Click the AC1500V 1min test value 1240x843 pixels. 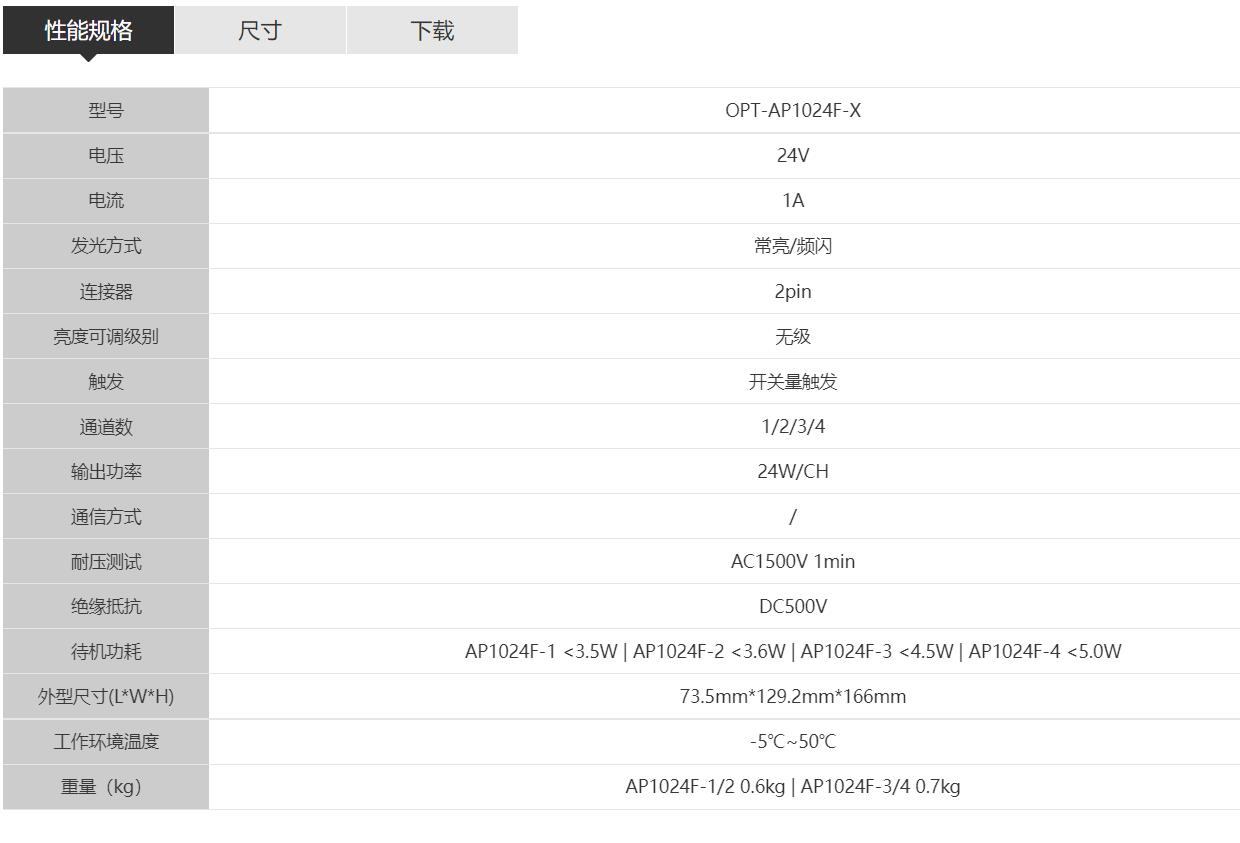pos(793,562)
